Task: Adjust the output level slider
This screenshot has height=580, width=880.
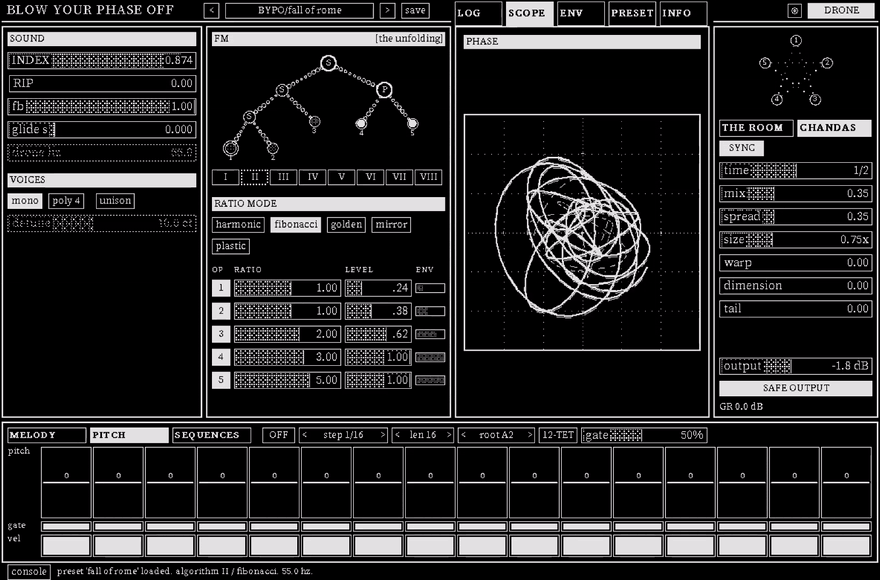Action: (x=796, y=366)
